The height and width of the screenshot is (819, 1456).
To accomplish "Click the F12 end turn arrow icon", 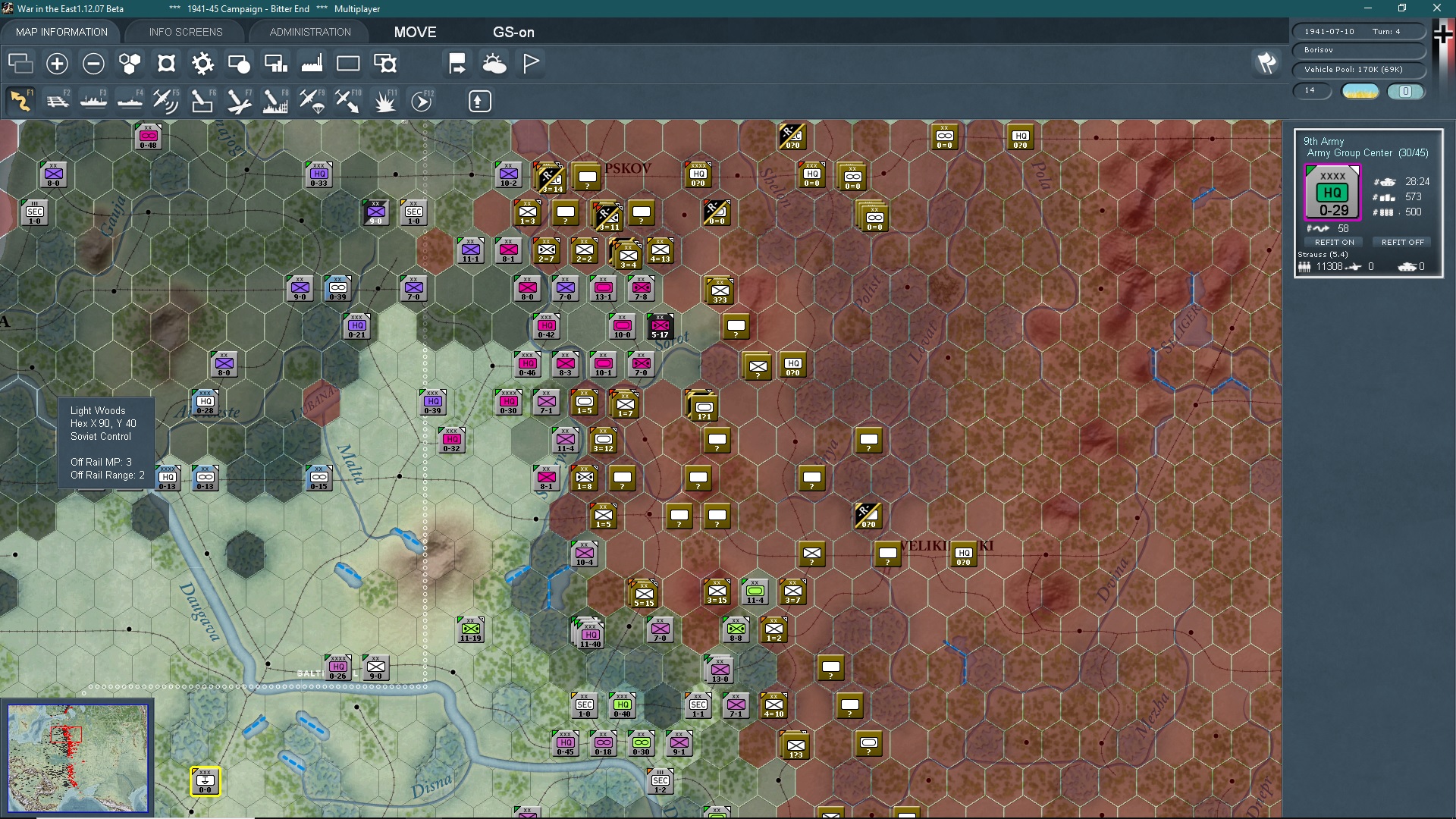I will tap(422, 101).
